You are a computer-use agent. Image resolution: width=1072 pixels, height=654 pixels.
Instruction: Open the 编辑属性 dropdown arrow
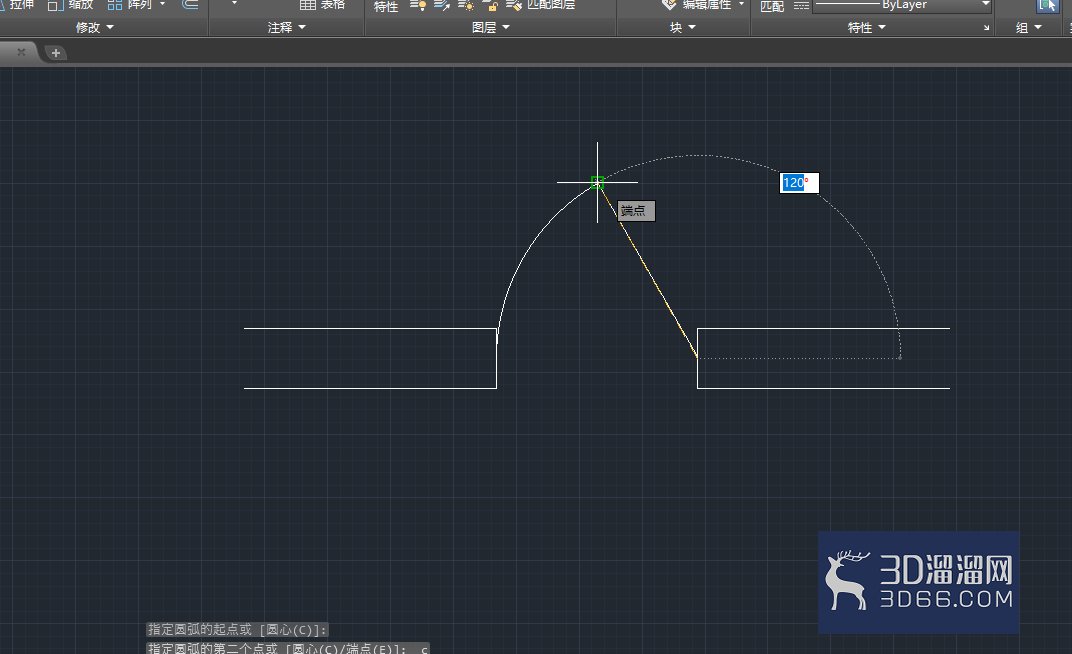741,4
